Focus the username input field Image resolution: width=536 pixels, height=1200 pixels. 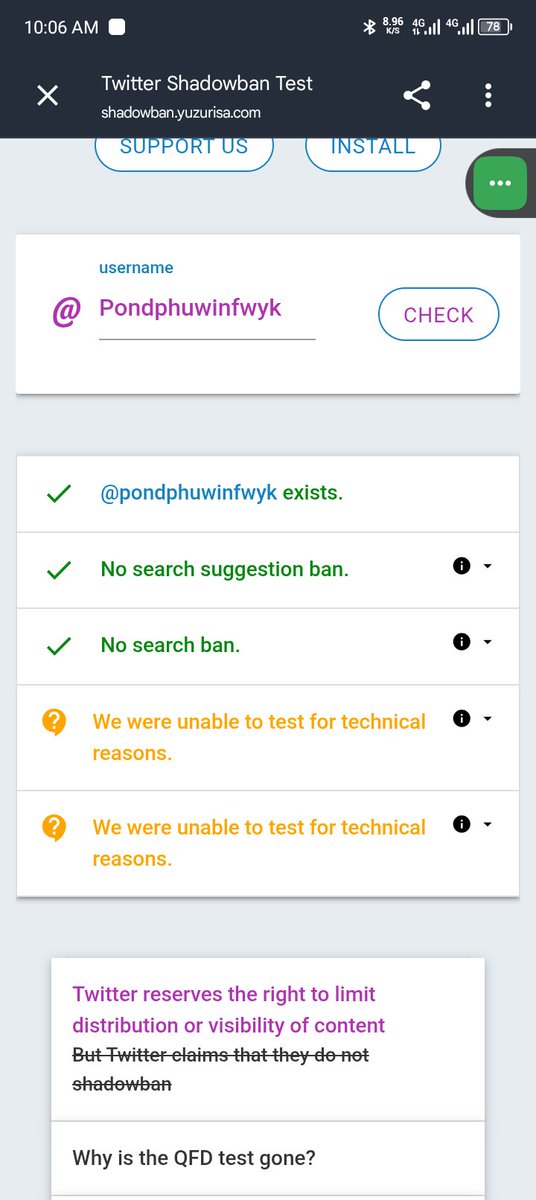207,308
